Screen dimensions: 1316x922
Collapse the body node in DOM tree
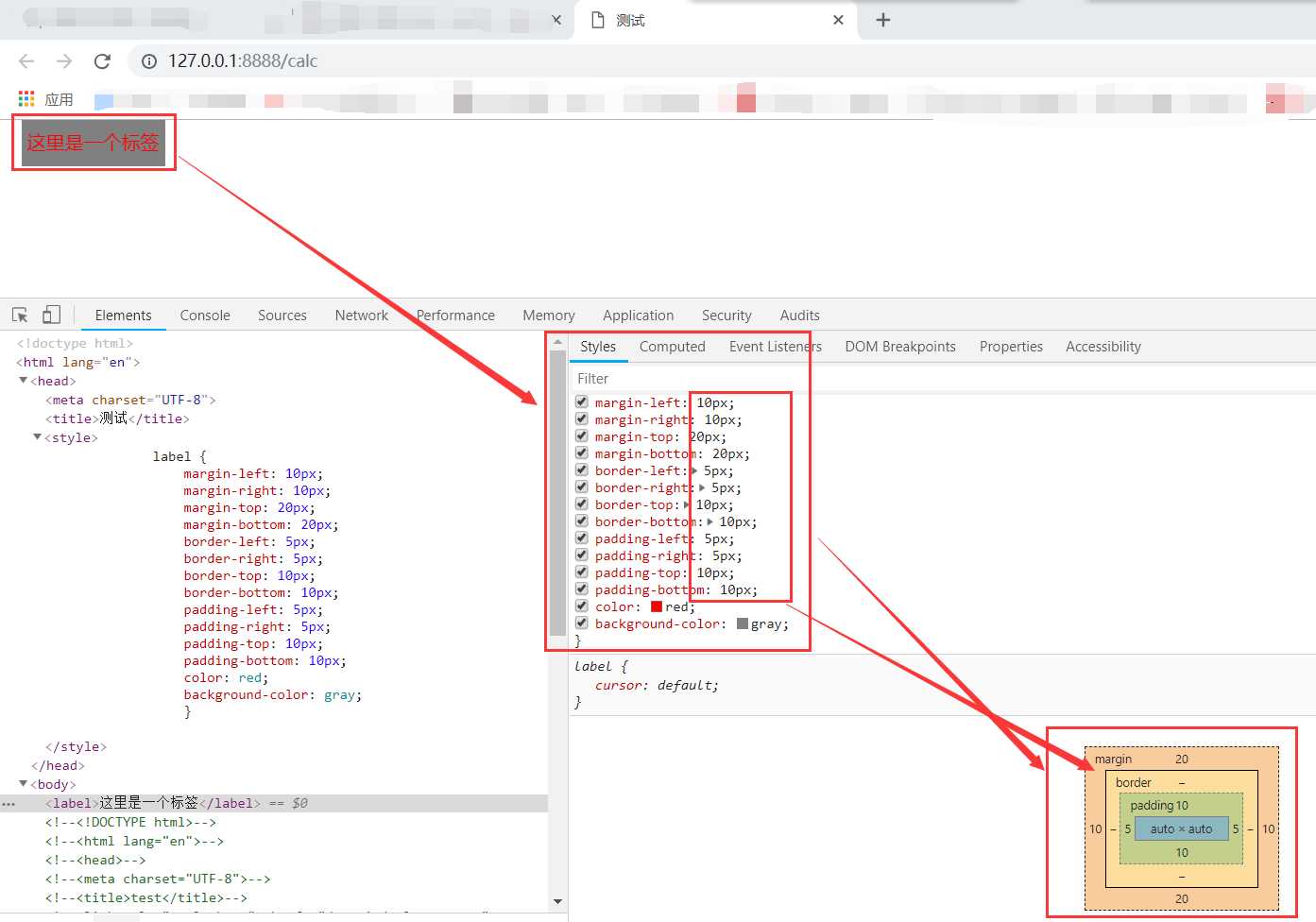pos(24,784)
